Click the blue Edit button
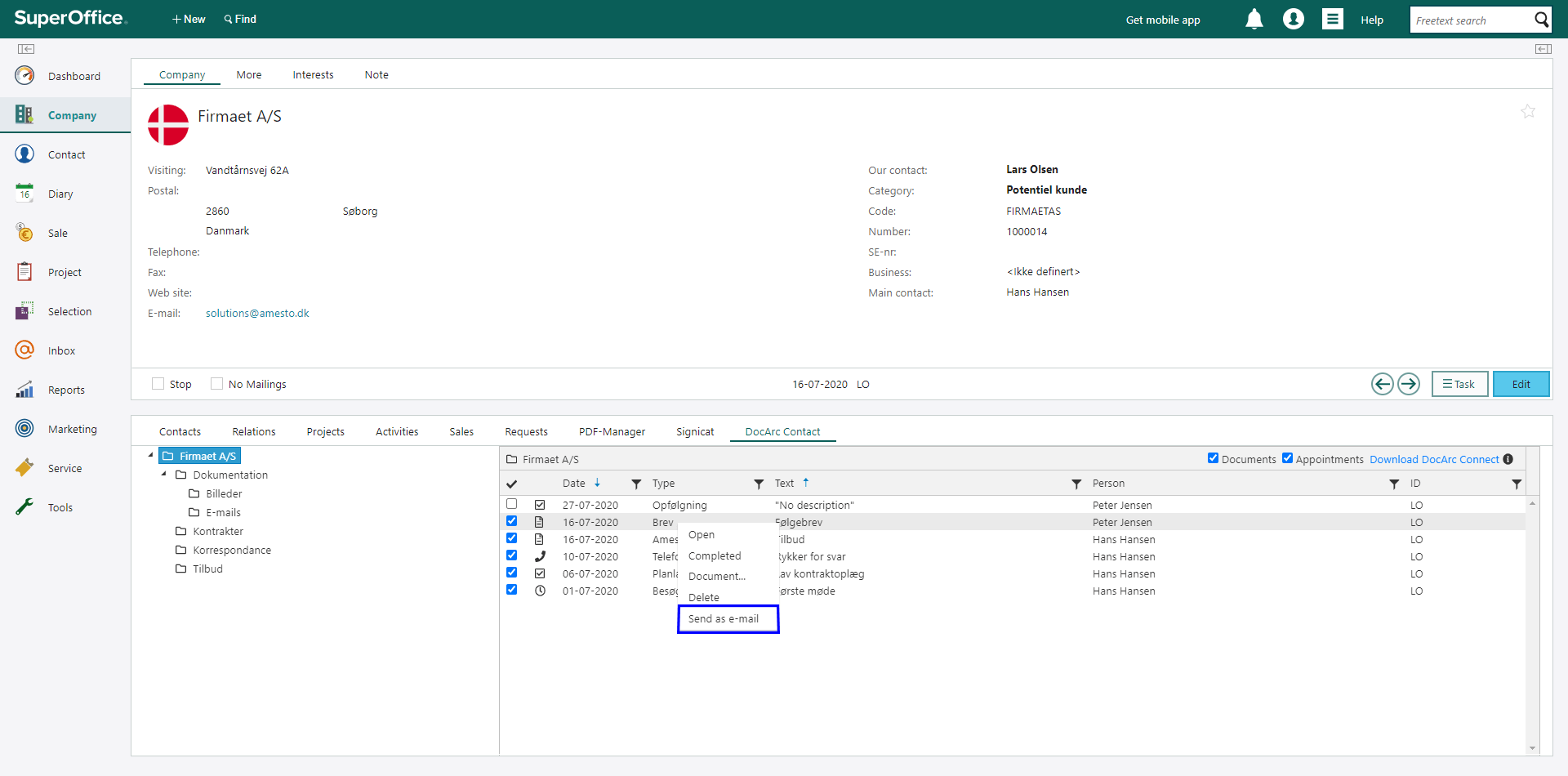The width and height of the screenshot is (1568, 776). pyautogui.click(x=1520, y=384)
